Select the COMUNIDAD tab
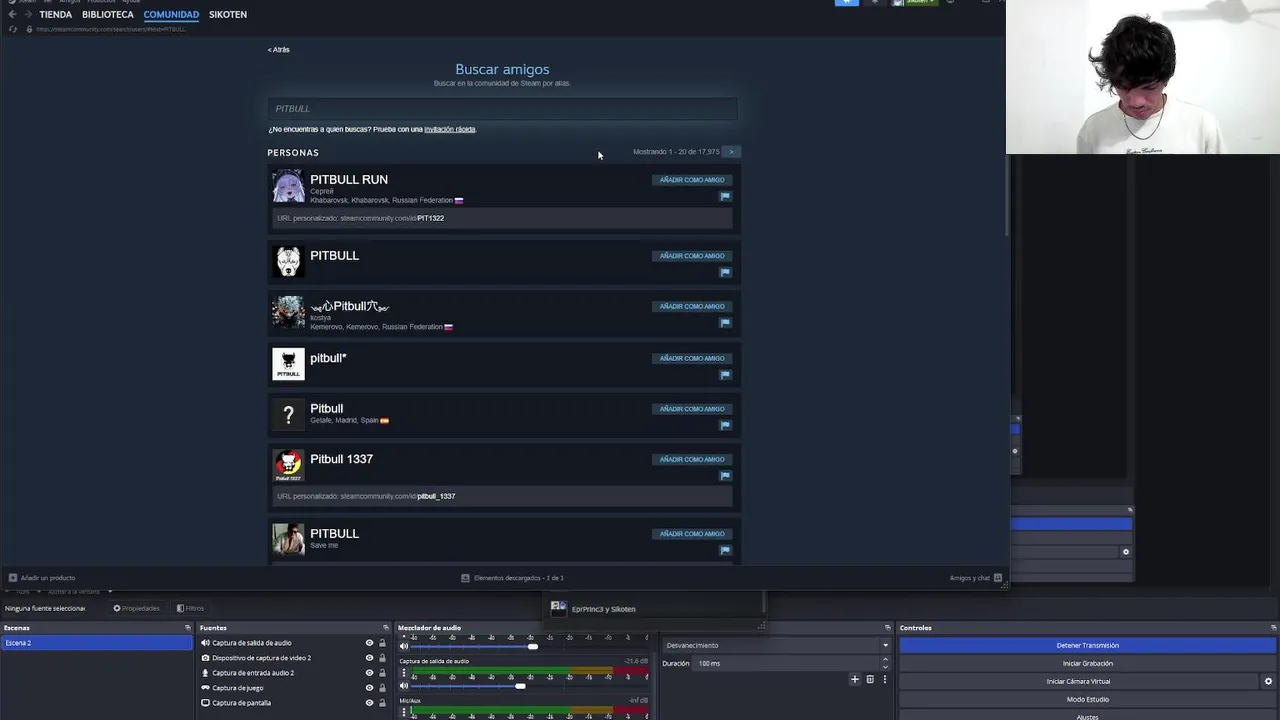Viewport: 1280px width, 720px height. click(171, 14)
